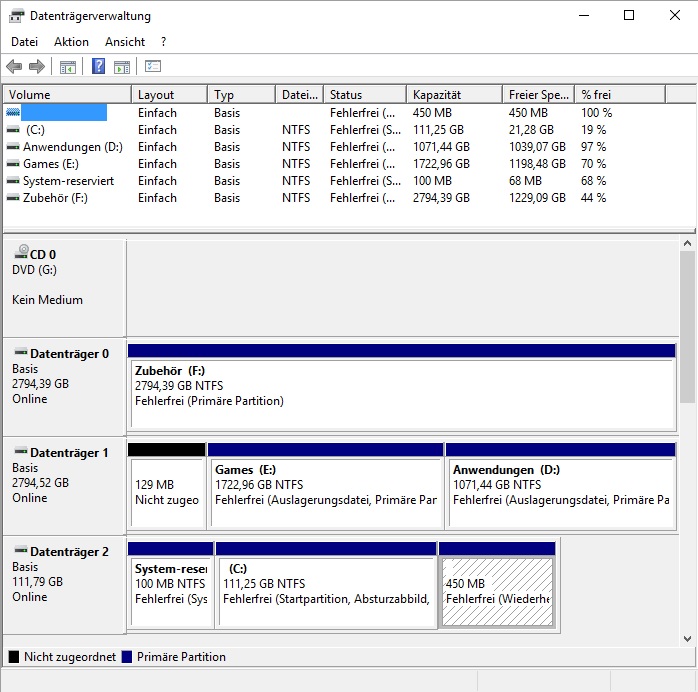
Task: Click the 70 % free cell
Action: [x=593, y=164]
